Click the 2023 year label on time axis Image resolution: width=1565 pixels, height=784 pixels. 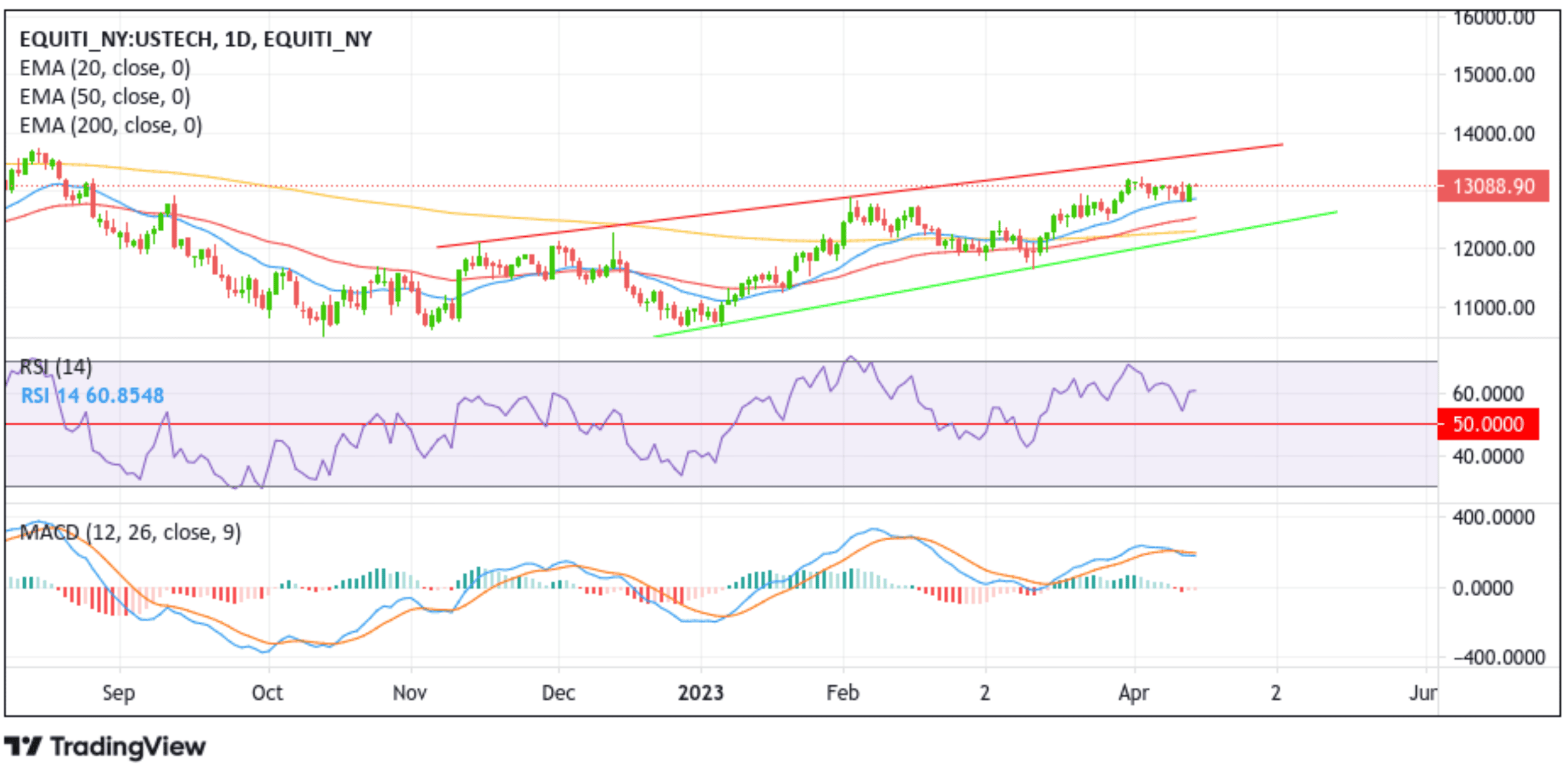700,693
